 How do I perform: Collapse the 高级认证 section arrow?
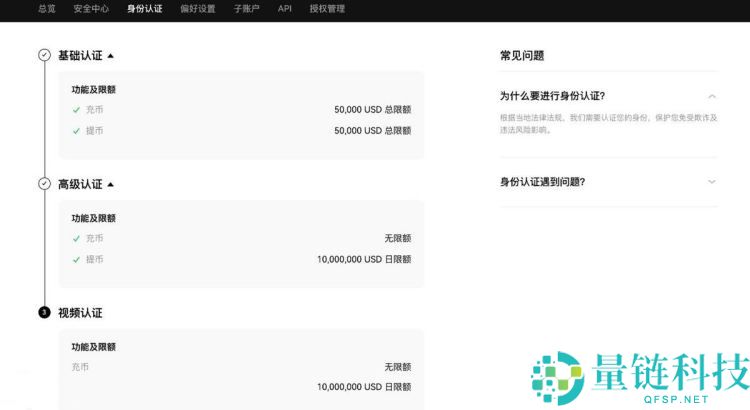(x=110, y=185)
